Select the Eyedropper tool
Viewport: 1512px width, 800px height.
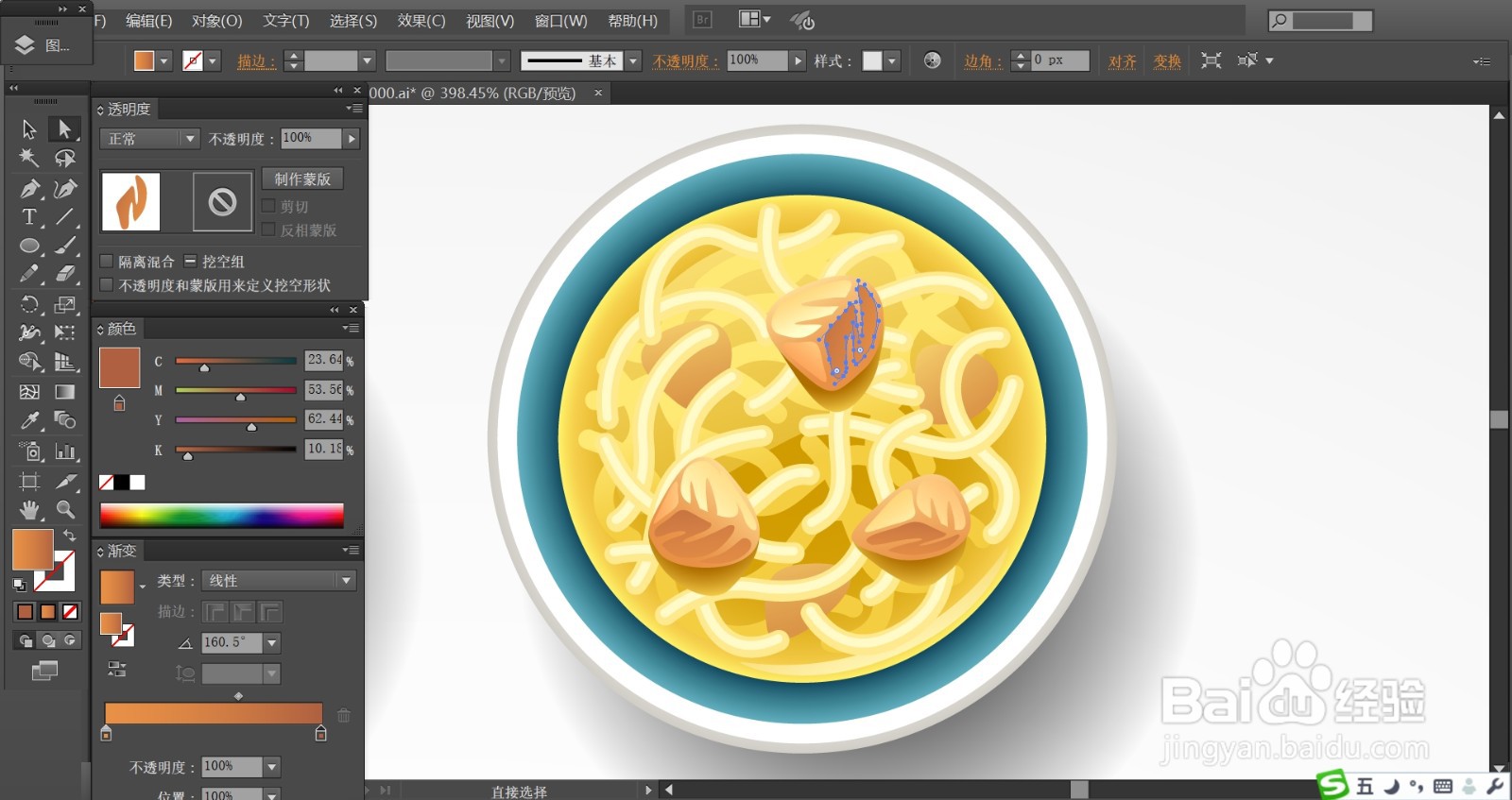coord(29,420)
